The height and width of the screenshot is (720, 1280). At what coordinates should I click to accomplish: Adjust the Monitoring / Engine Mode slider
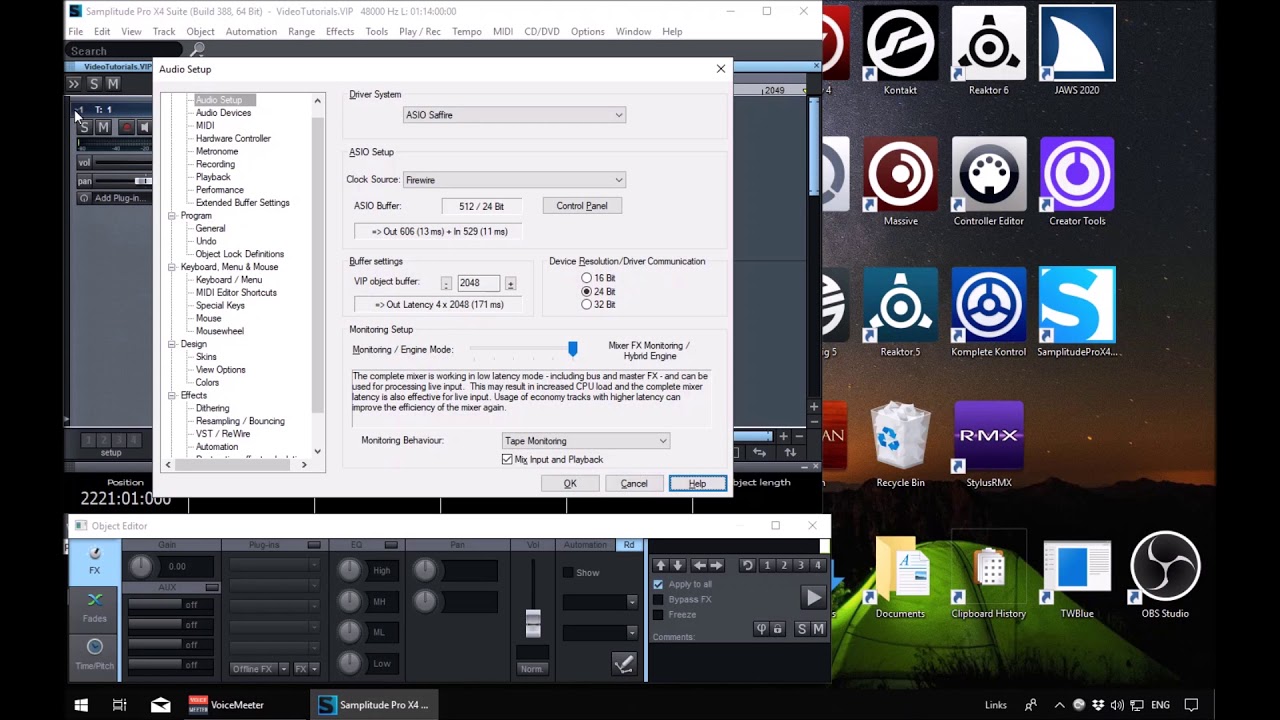coord(573,348)
